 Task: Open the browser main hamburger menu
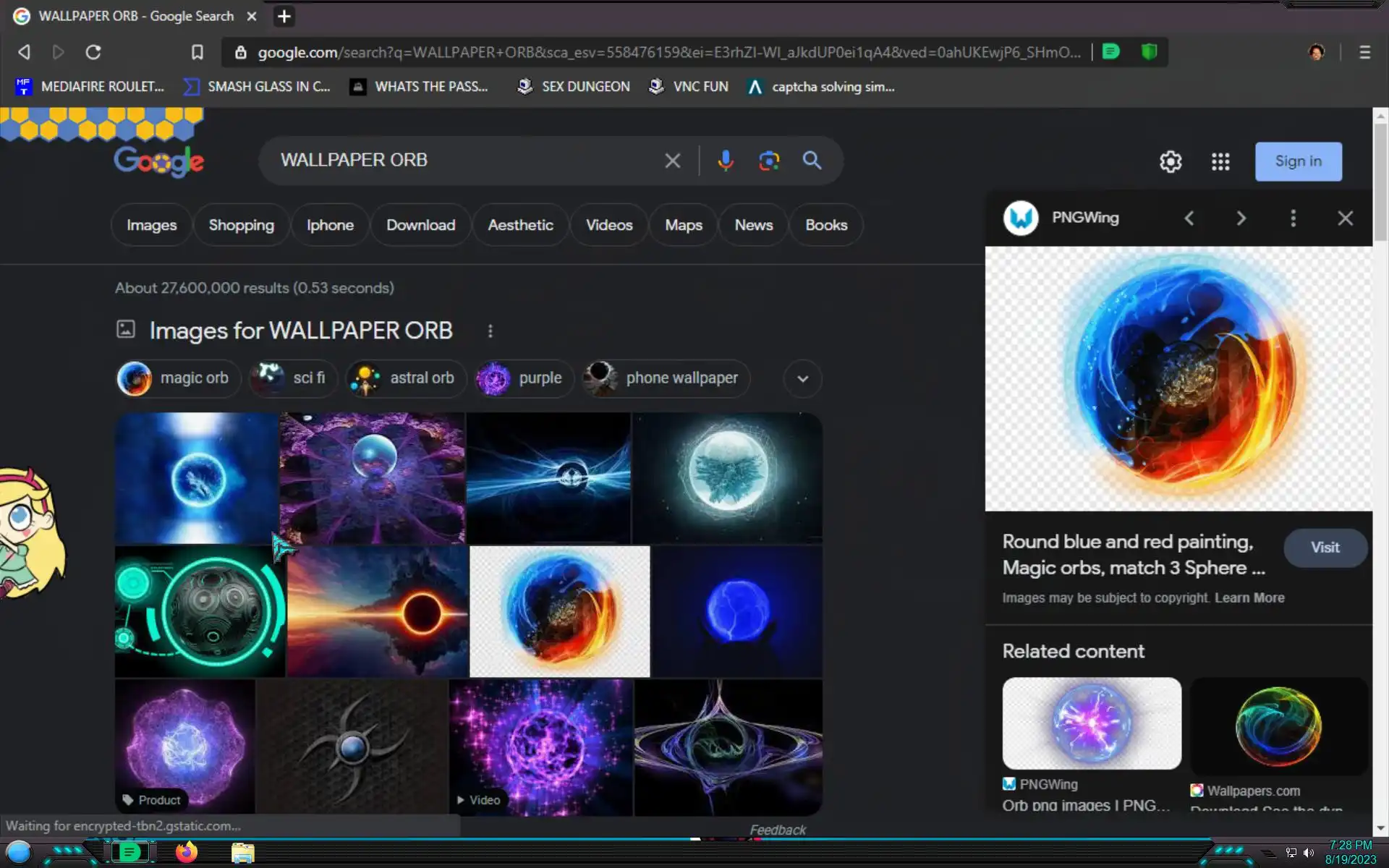(x=1364, y=52)
